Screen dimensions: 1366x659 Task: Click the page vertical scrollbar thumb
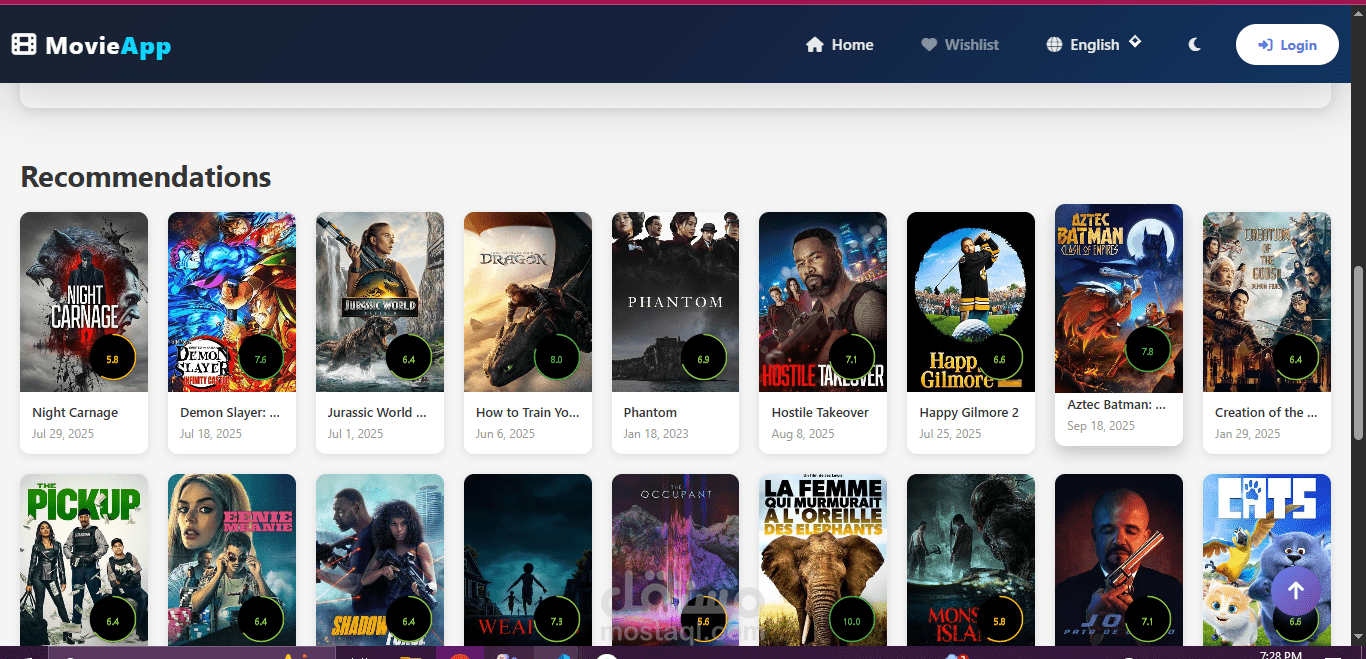[1357, 352]
